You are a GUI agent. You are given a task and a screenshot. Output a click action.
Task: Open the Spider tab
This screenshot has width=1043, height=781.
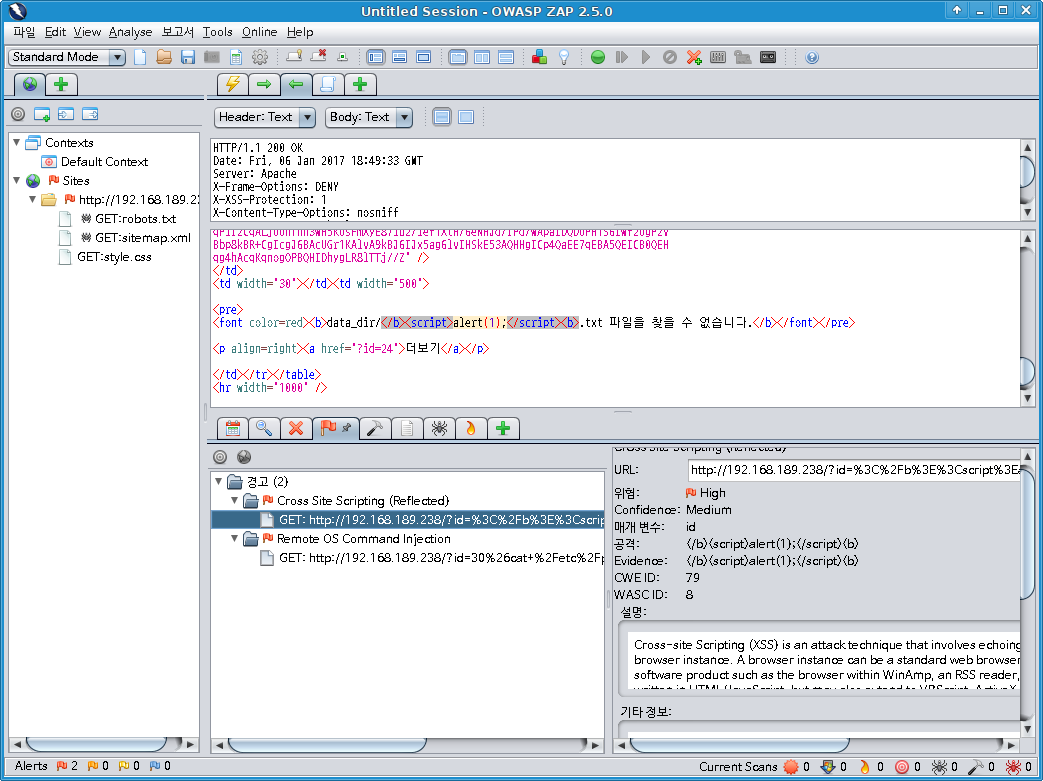439,428
